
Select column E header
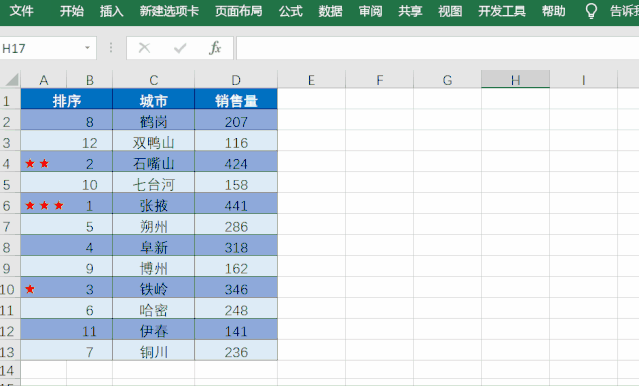click(x=311, y=79)
